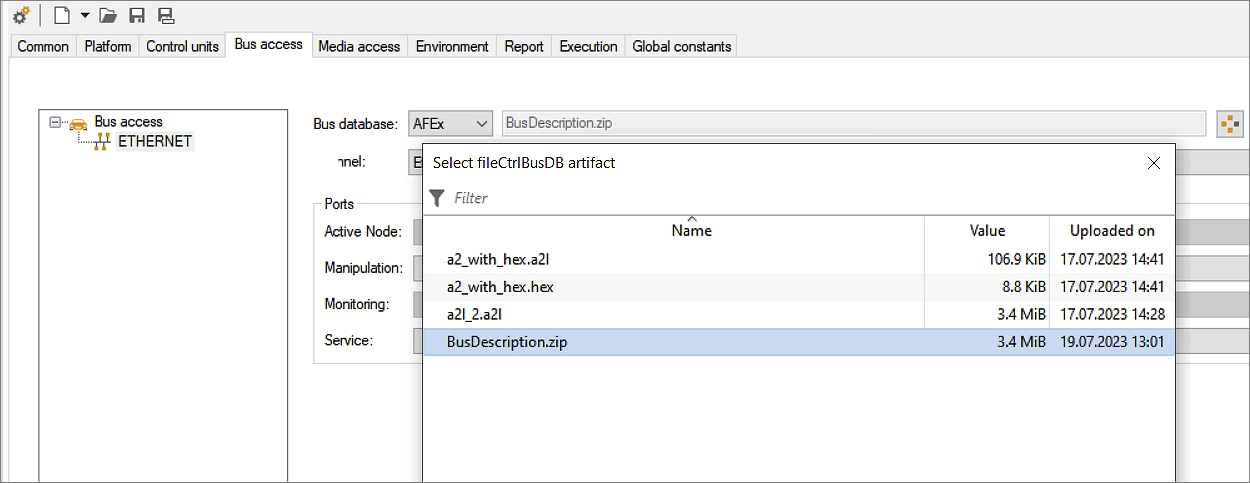This screenshot has height=483, width=1250.
Task: Click the Active Node port field
Action: pyautogui.click(x=418, y=232)
